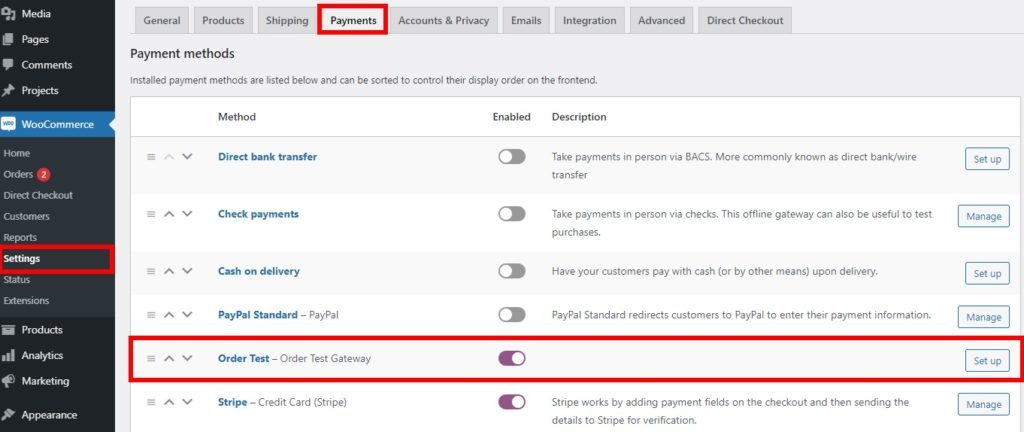Open Direct Checkout in sidebar submenu
Image resolution: width=1024 pixels, height=432 pixels.
(x=38, y=195)
